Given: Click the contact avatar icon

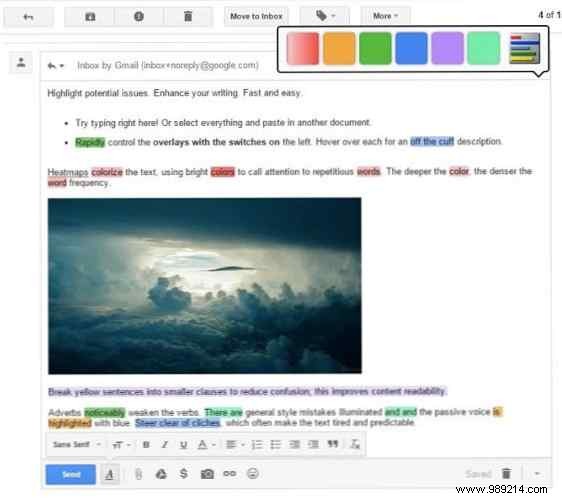Looking at the screenshot, I should coord(21,63).
